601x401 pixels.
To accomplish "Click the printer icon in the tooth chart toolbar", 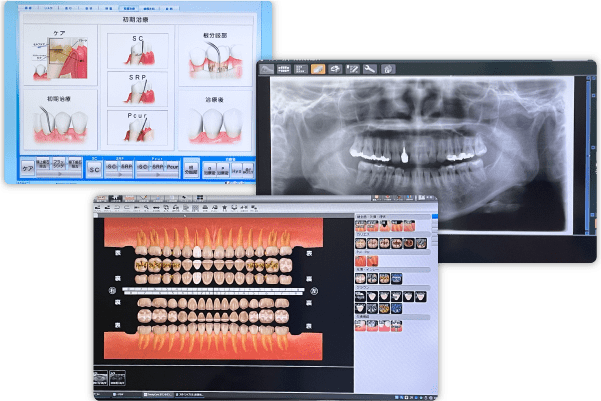I will tap(205, 208).
